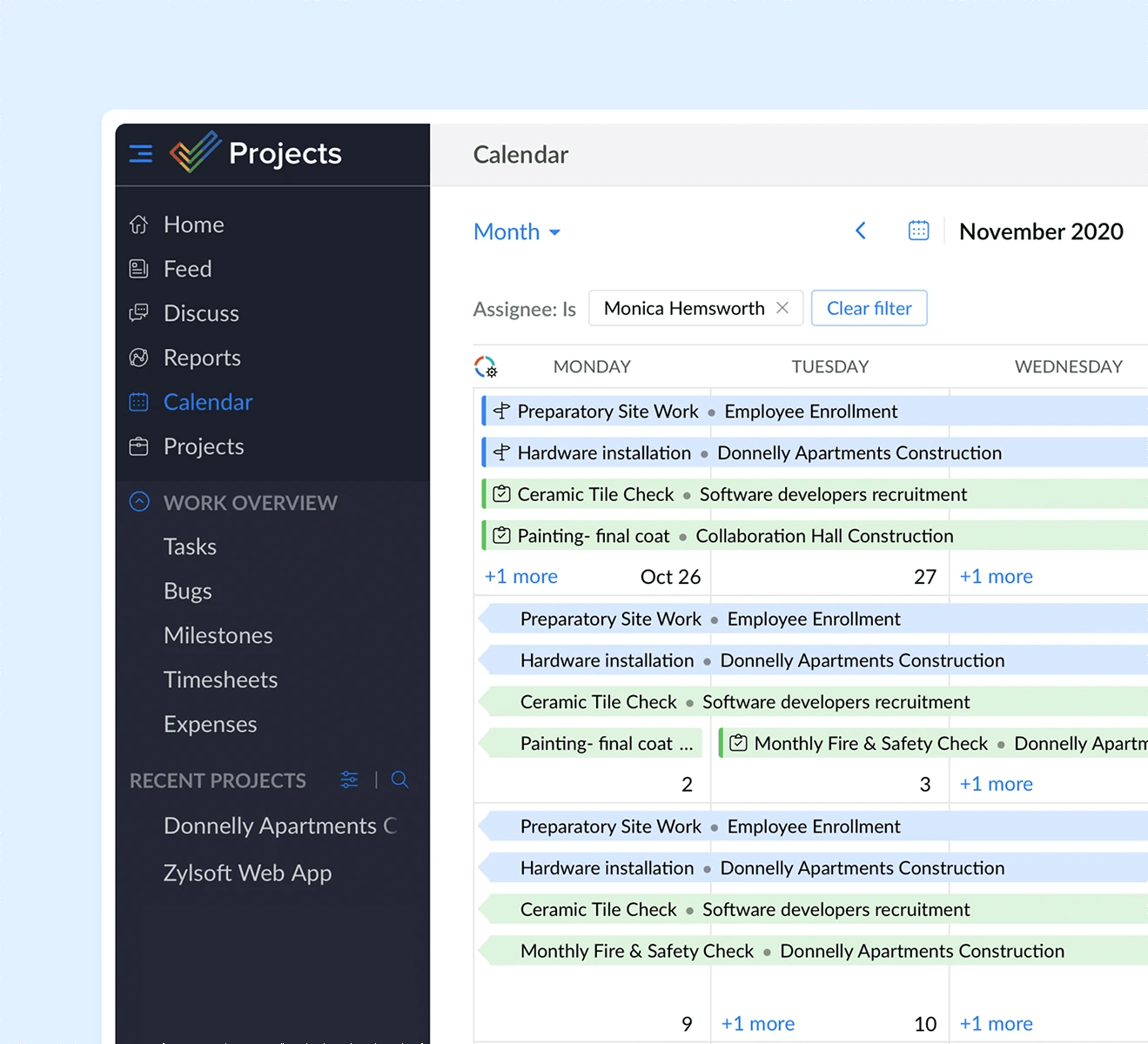
Task: Toggle the hamburger menu at top left
Action: (140, 153)
